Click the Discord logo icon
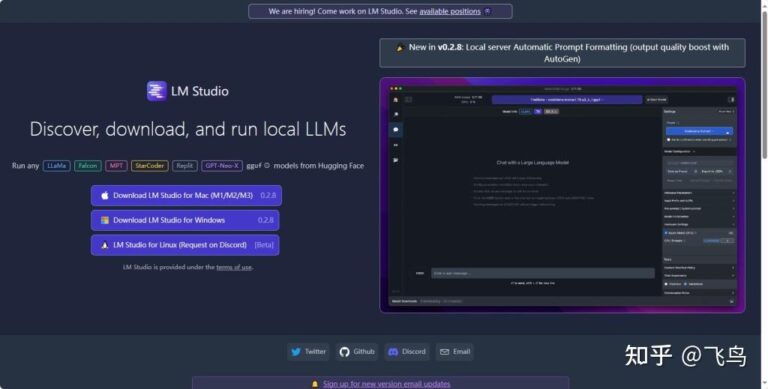 pos(393,352)
